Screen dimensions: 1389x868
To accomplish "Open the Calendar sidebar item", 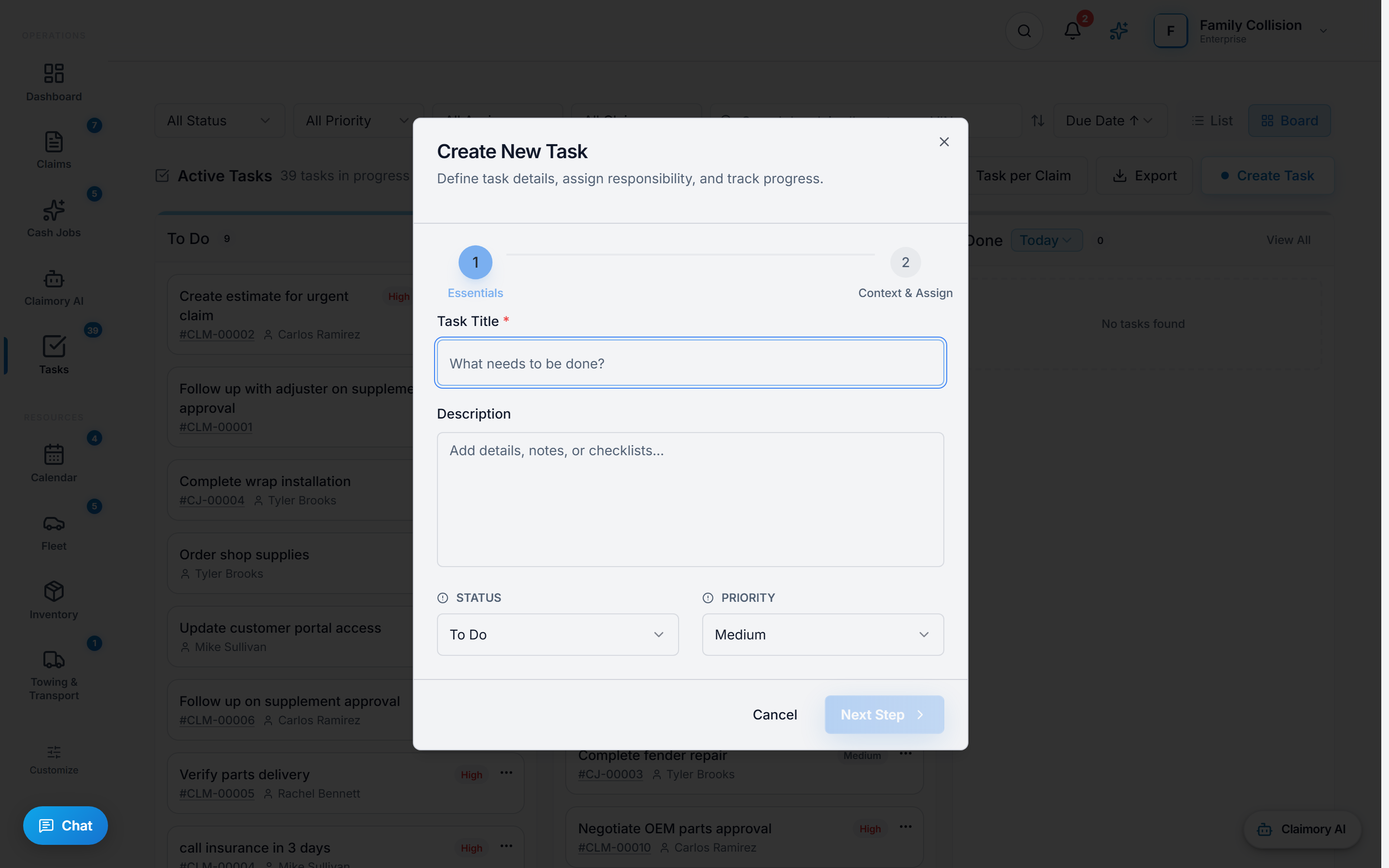I will coord(54,463).
